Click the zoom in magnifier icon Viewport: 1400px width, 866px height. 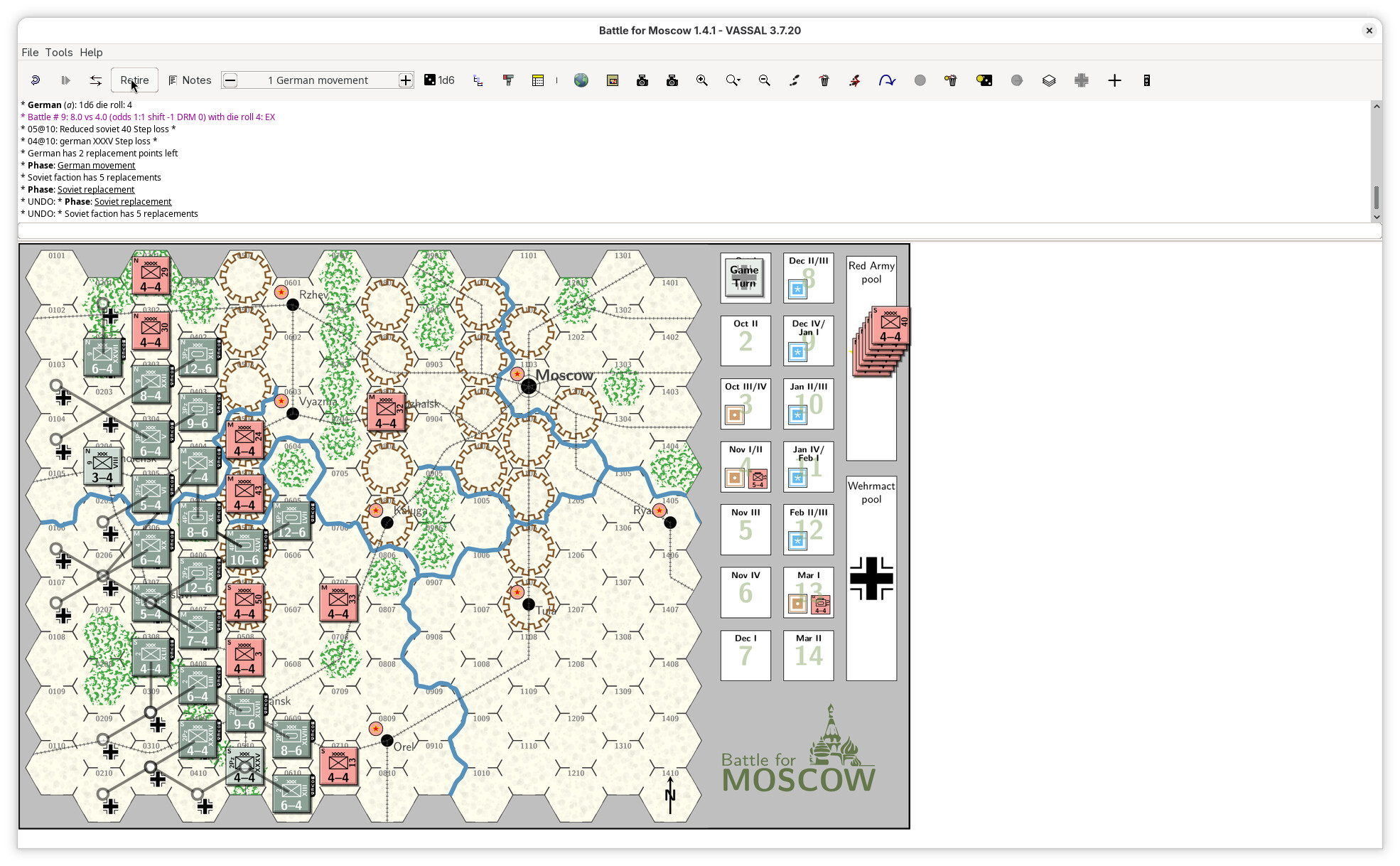tap(702, 80)
